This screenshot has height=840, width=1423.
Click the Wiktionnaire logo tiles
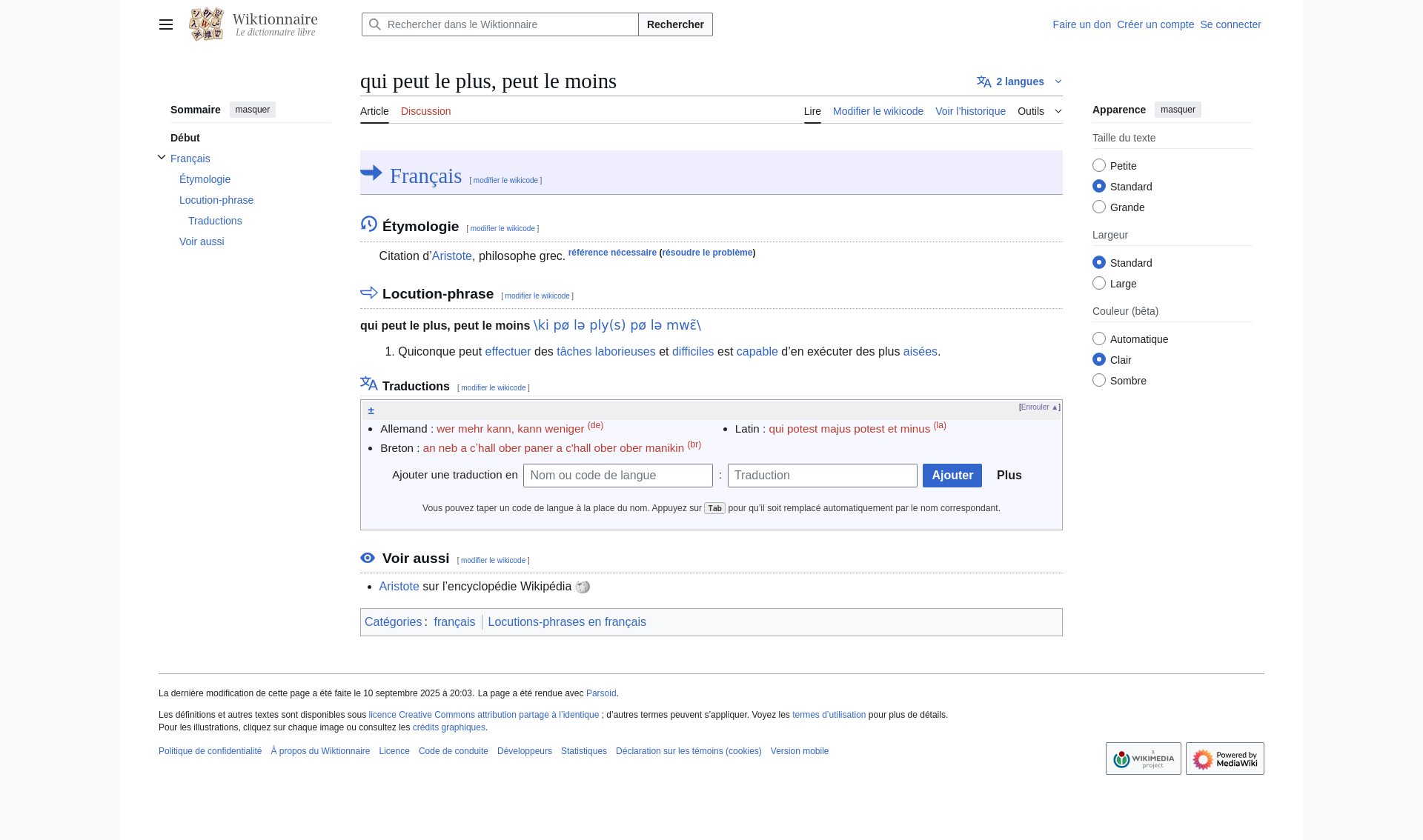[x=206, y=24]
